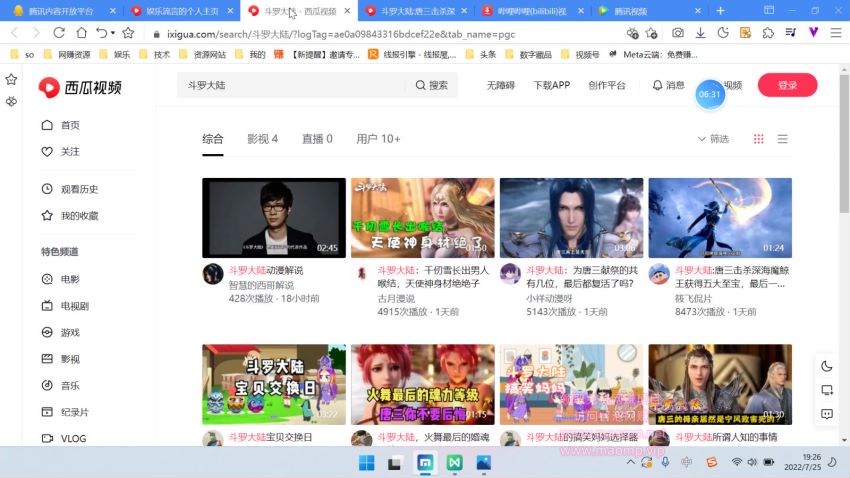Expand the 筛选 filter dropdown
Screen dimensions: 850x478
click(x=713, y=139)
